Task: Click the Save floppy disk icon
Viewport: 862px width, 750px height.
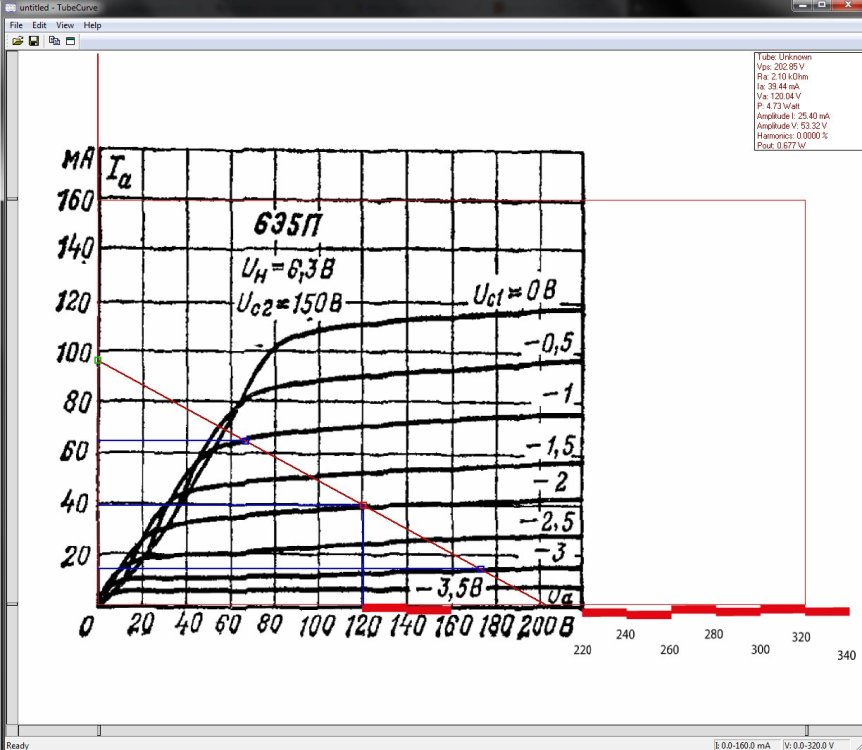Action: 34,41
